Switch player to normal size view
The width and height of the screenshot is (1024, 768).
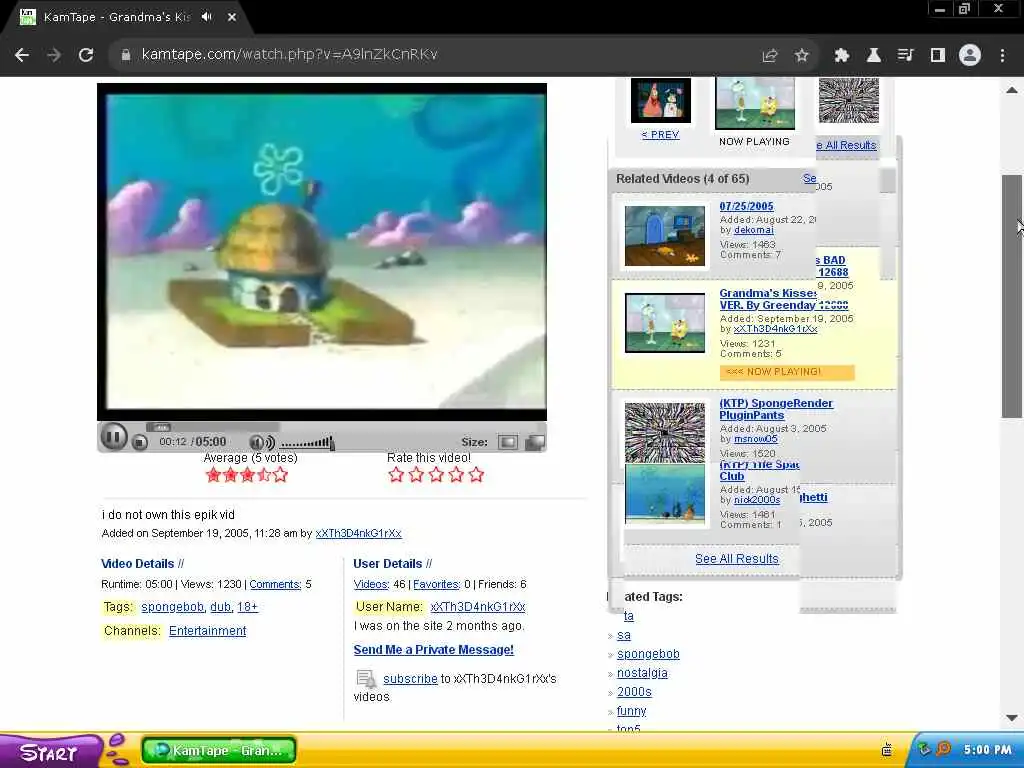[507, 442]
